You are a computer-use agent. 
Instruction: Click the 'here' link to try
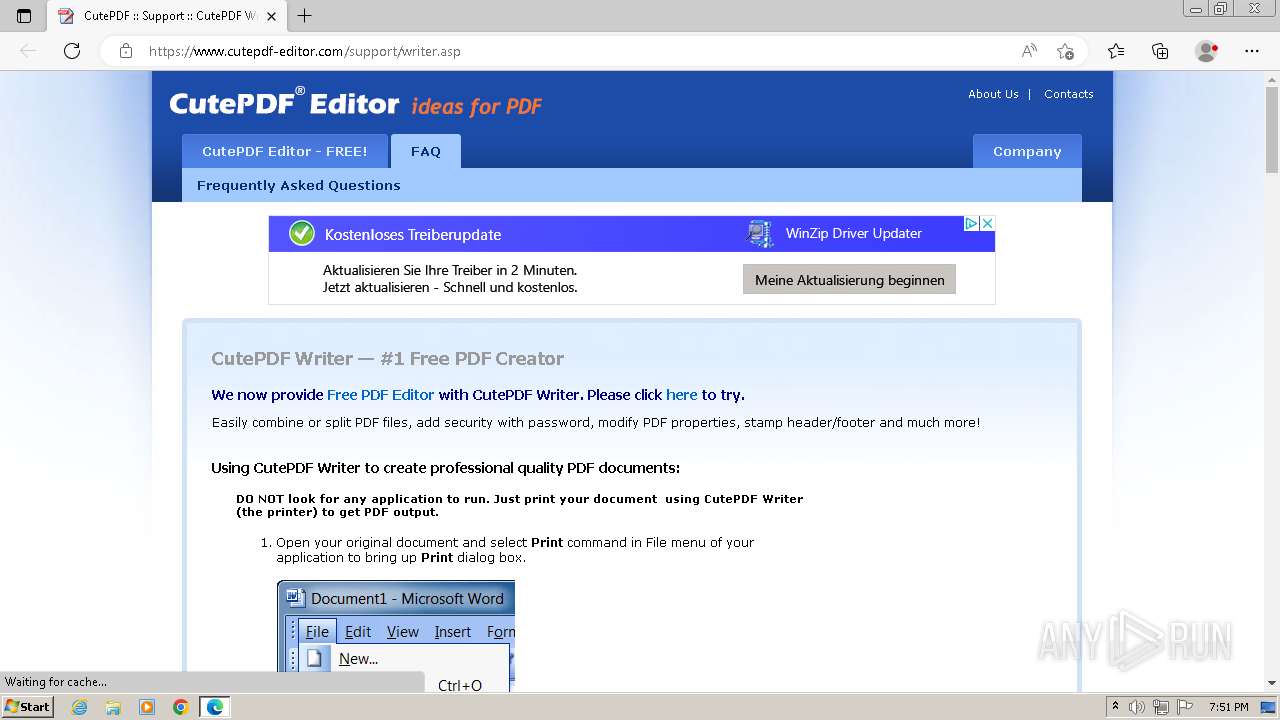[682, 395]
